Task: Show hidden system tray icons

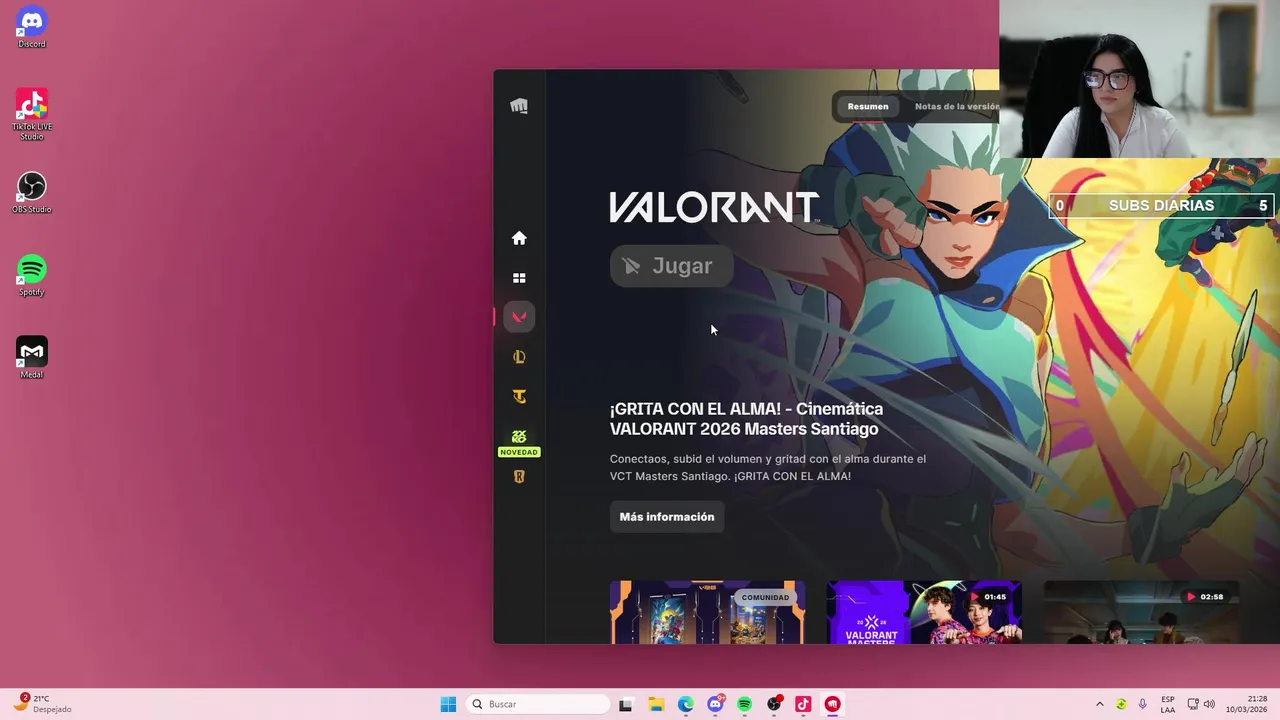Action: pos(1100,704)
